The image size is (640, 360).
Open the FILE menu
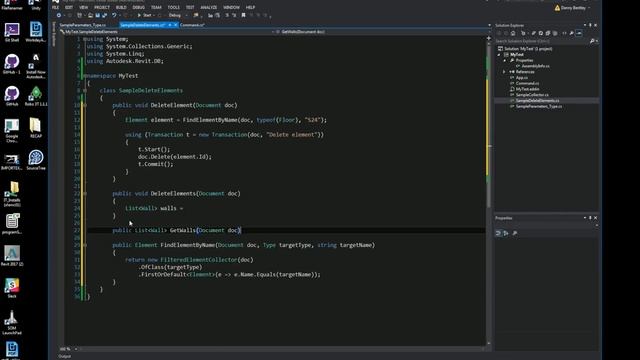56,7
